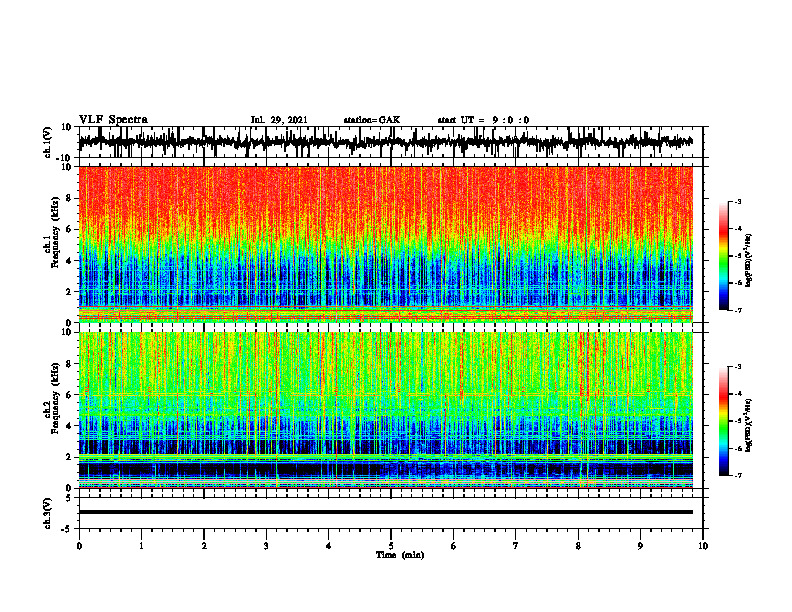Click the "0" tick label on time axis
Viewport: 792px width, 612px height.
tap(79, 546)
